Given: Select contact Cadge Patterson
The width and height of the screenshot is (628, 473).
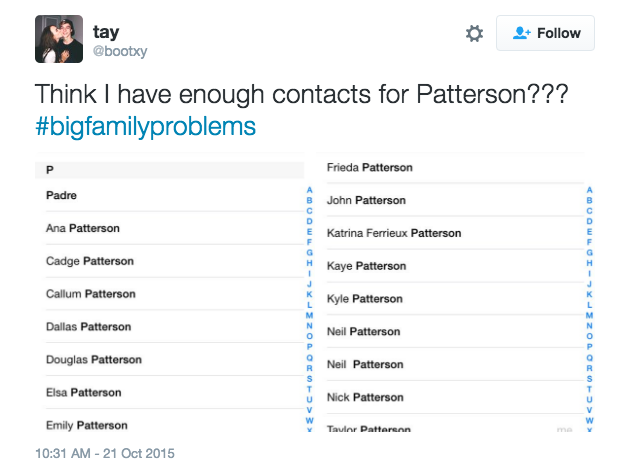Looking at the screenshot, I should 175,261.
